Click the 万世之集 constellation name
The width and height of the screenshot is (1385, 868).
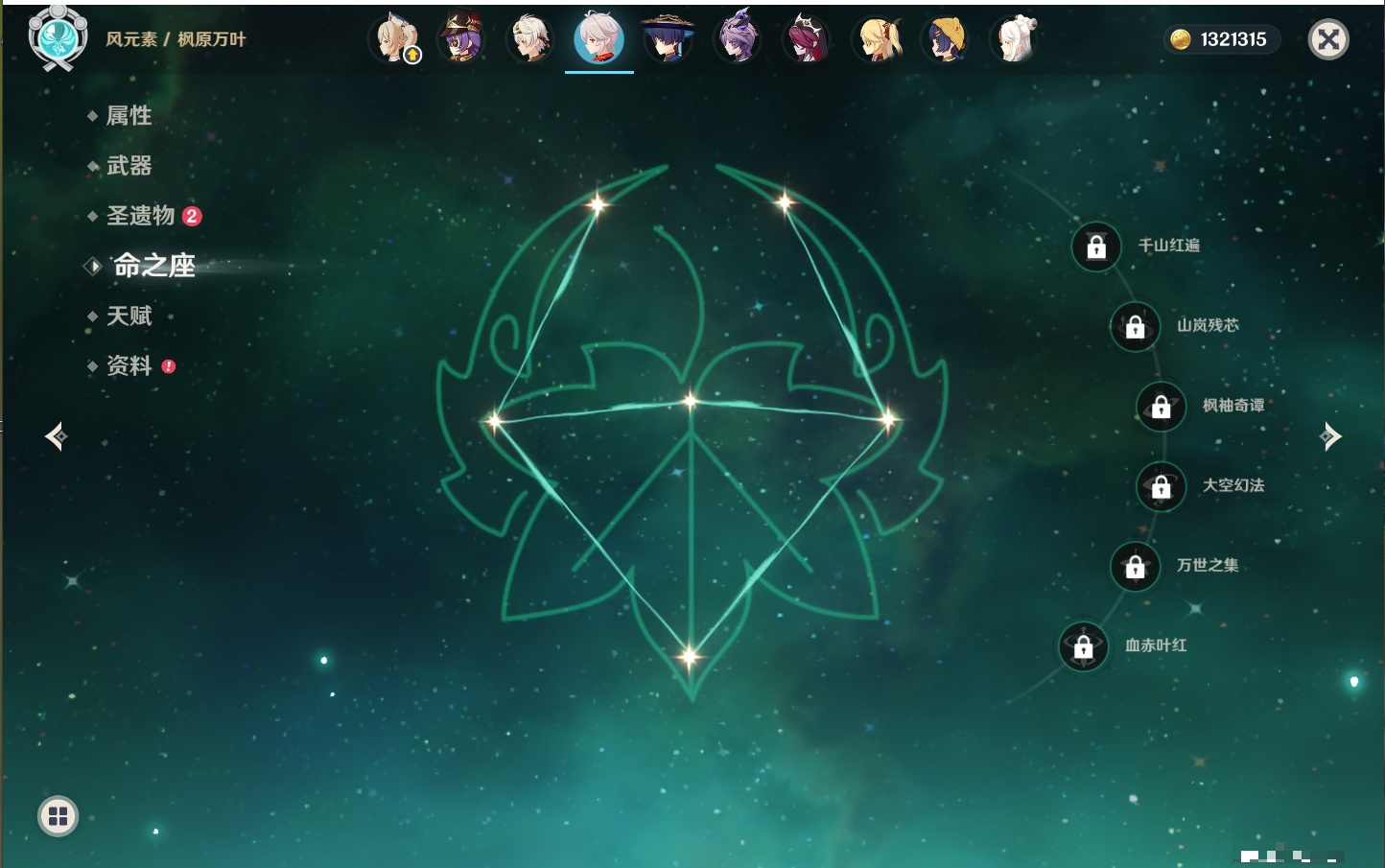1209,565
